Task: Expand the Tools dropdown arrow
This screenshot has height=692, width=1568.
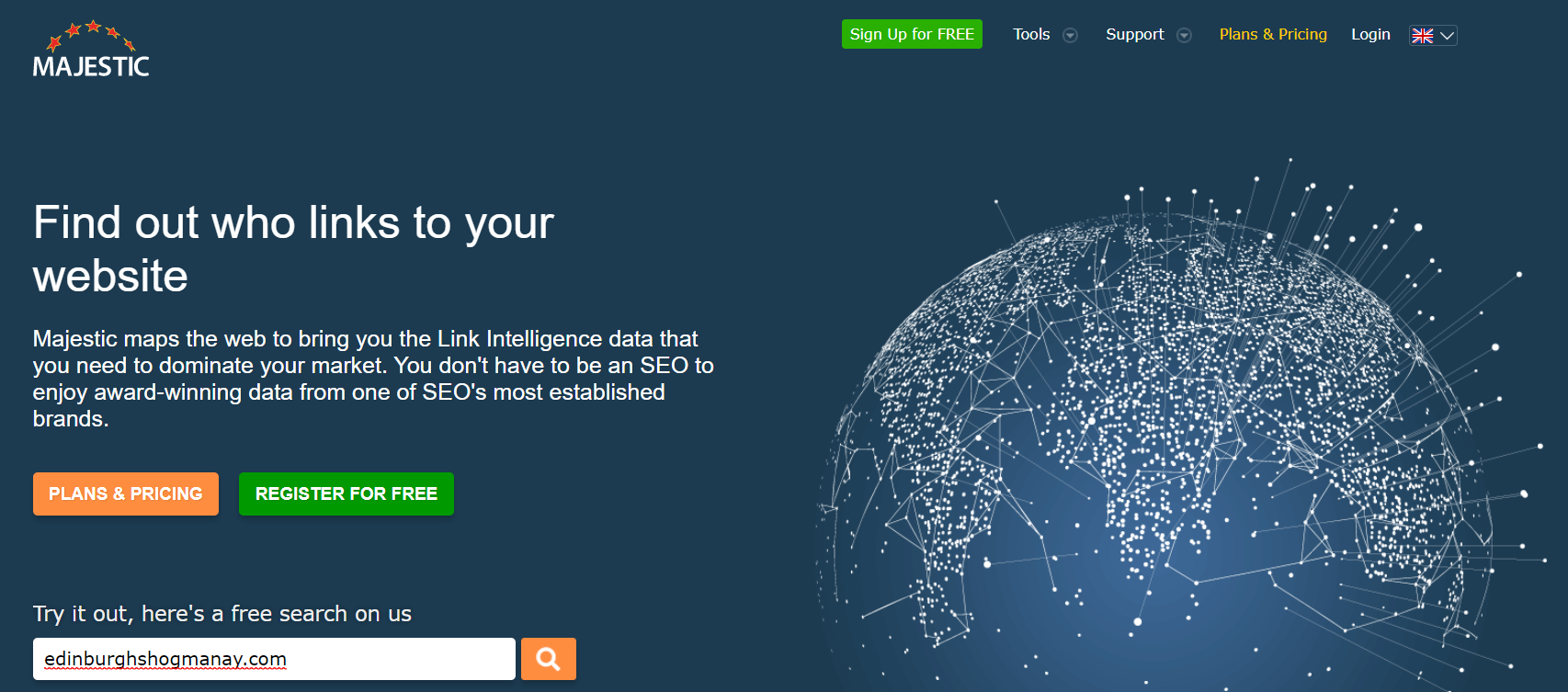Action: click(1070, 36)
